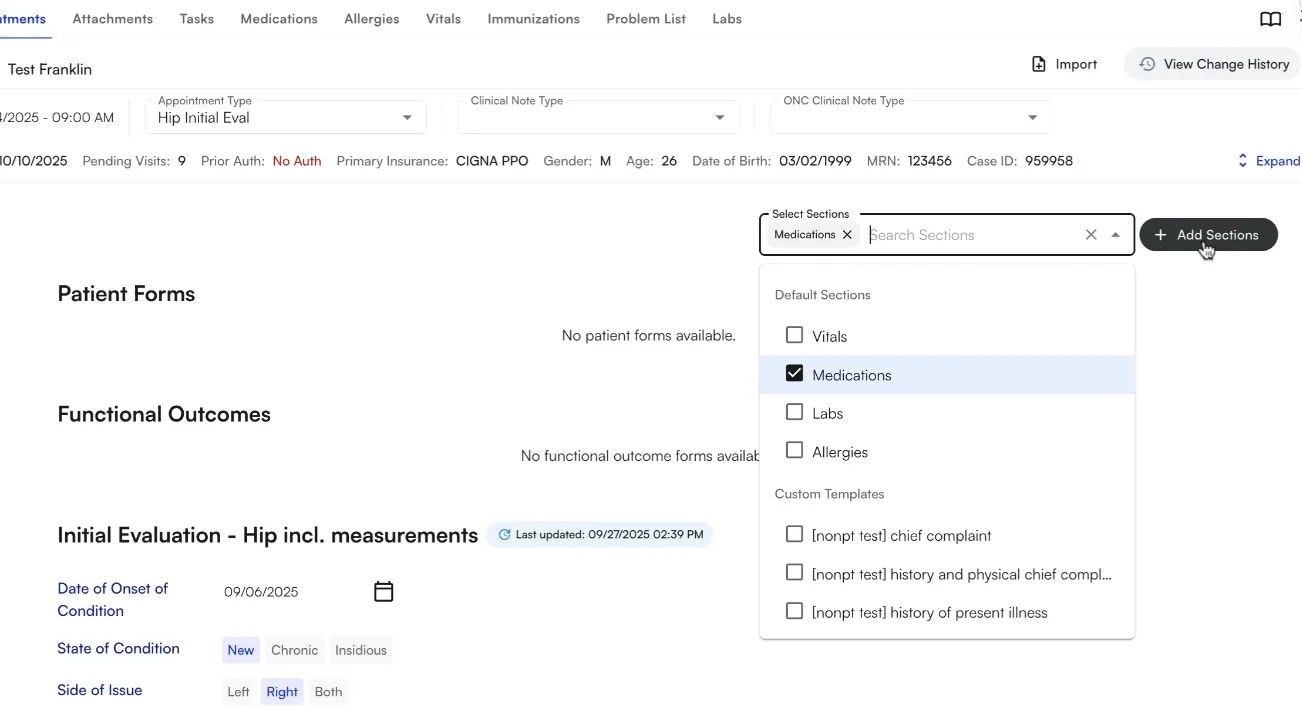Clear the Search Sections field using the X icon
The image size is (1302, 706).
pyautogui.click(x=1091, y=234)
